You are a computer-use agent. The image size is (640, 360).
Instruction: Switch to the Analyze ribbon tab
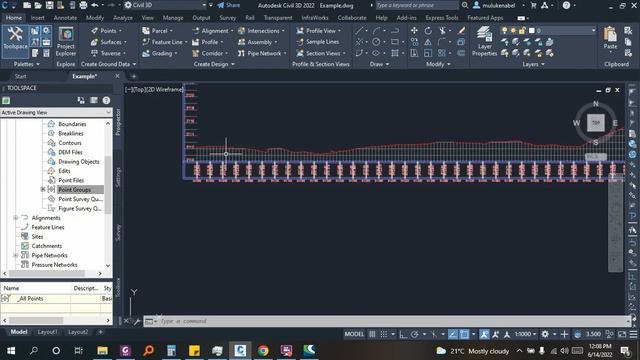[x=122, y=18]
